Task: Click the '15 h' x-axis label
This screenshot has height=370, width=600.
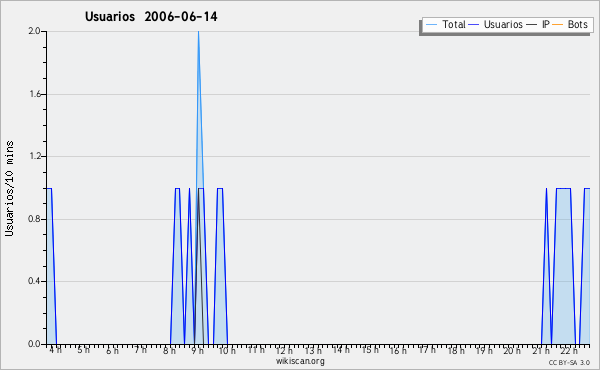Action: 370,350
